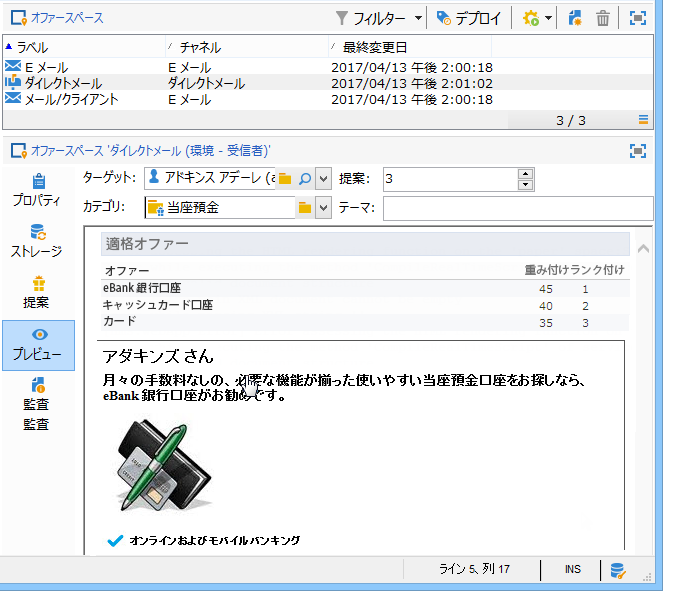
Task: Select the ダイレクトメール list row
Action: (x=328, y=83)
